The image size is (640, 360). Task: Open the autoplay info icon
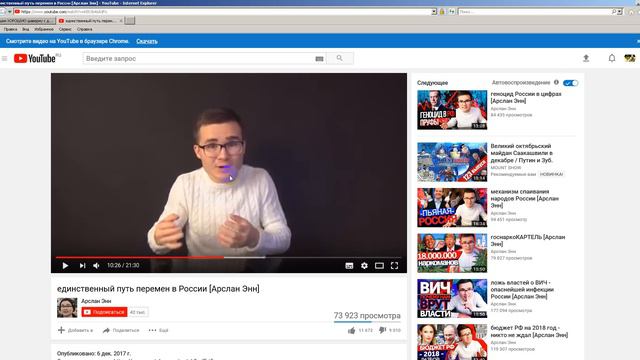pos(556,82)
